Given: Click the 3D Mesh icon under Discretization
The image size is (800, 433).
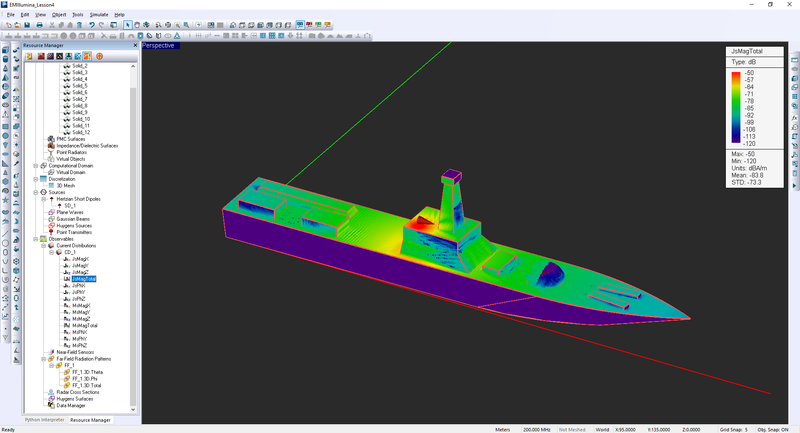Looking at the screenshot, I should coord(51,186).
